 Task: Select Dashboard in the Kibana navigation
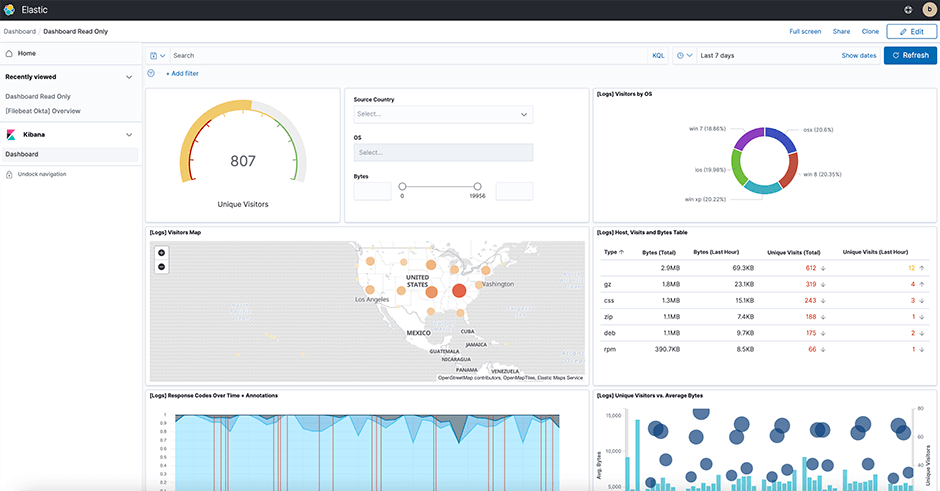pos(21,154)
